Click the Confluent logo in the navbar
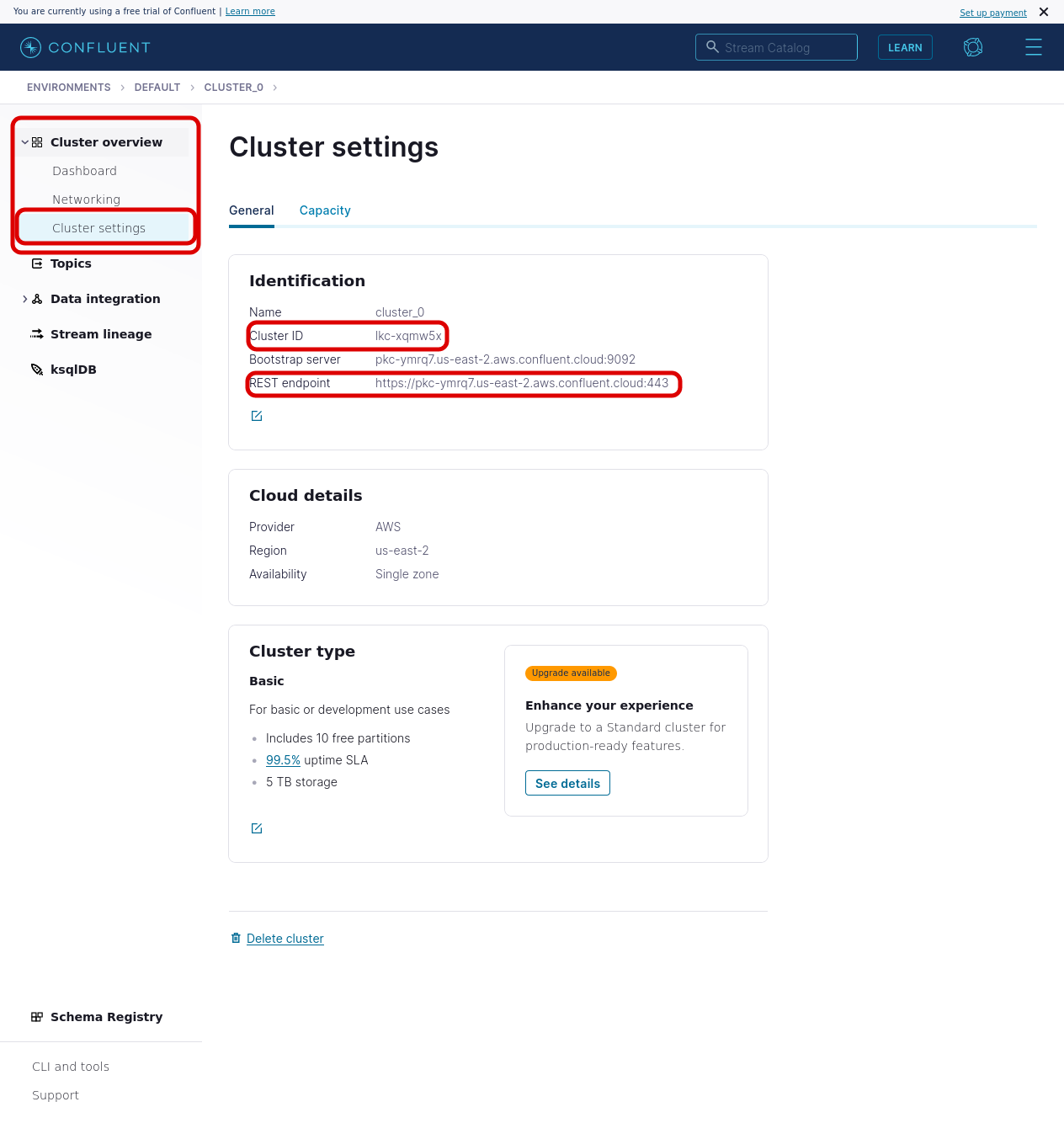The image size is (1064, 1123). pyautogui.click(x=30, y=47)
